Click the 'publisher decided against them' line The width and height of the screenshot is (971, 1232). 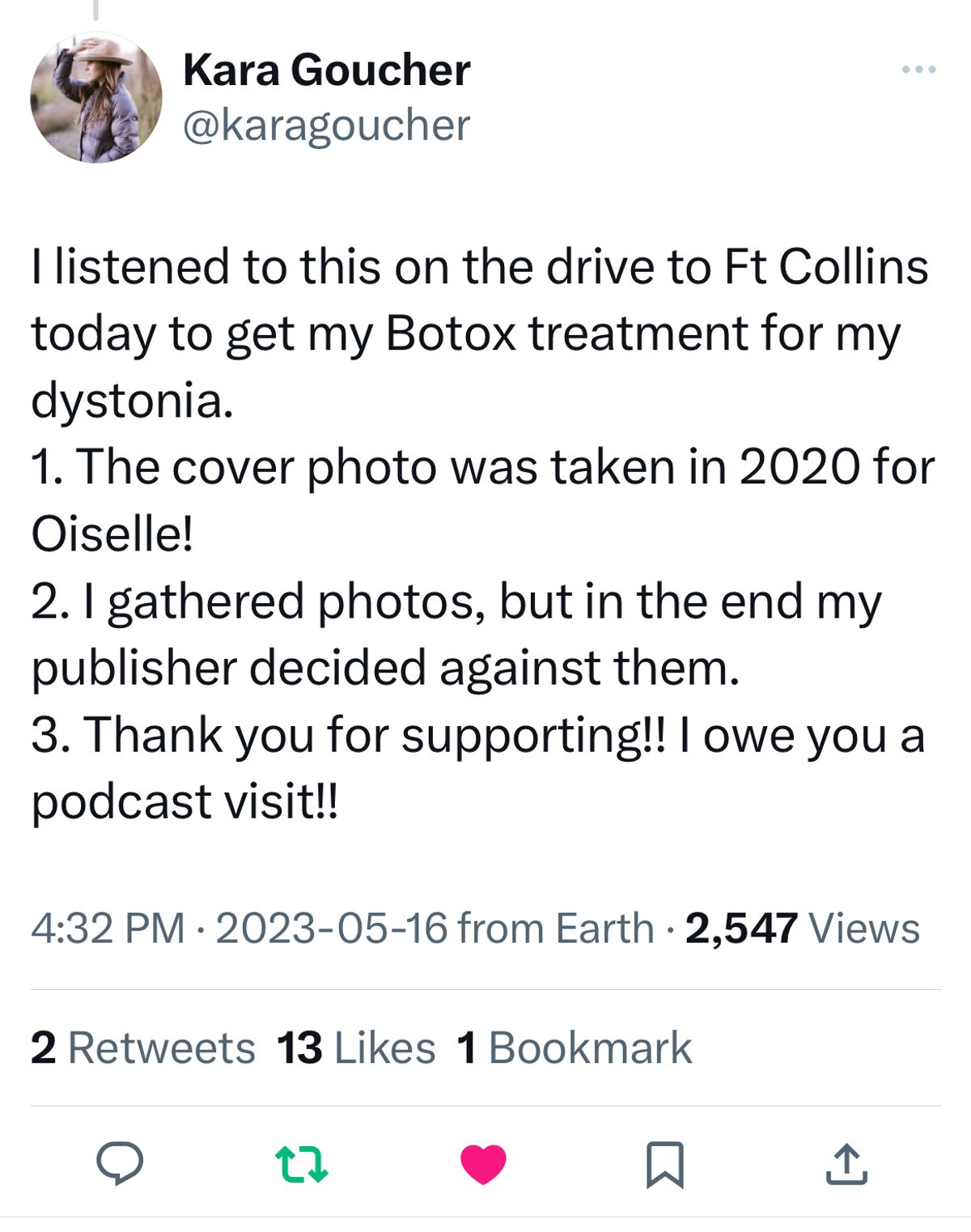tap(385, 669)
